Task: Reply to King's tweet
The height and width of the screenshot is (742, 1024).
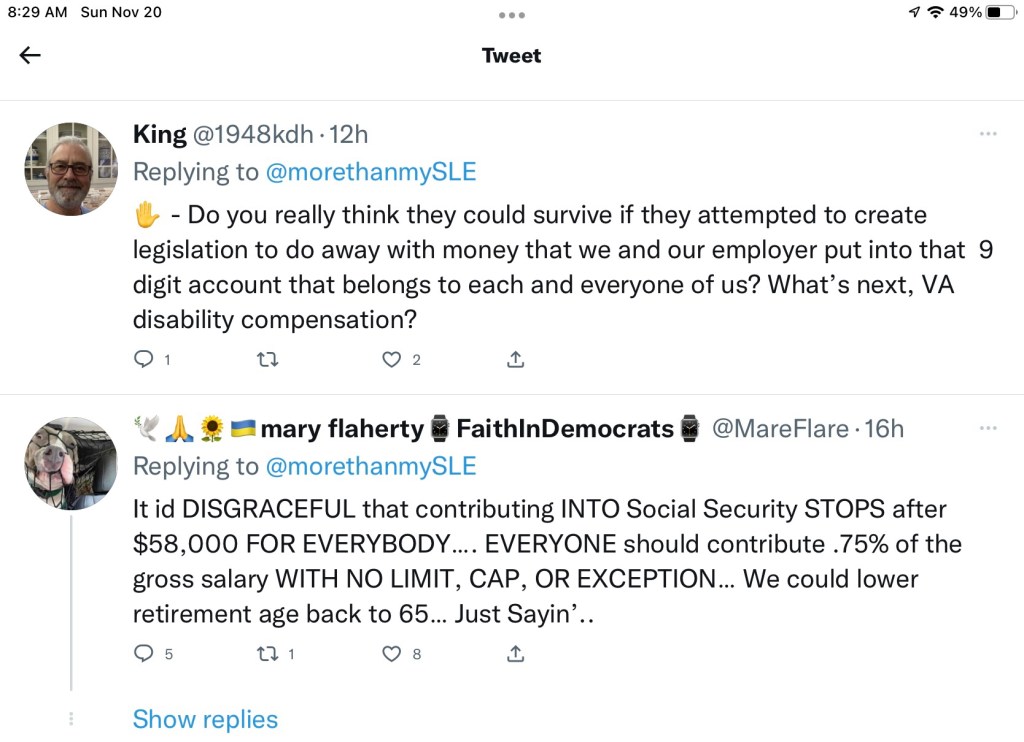Action: (144, 359)
